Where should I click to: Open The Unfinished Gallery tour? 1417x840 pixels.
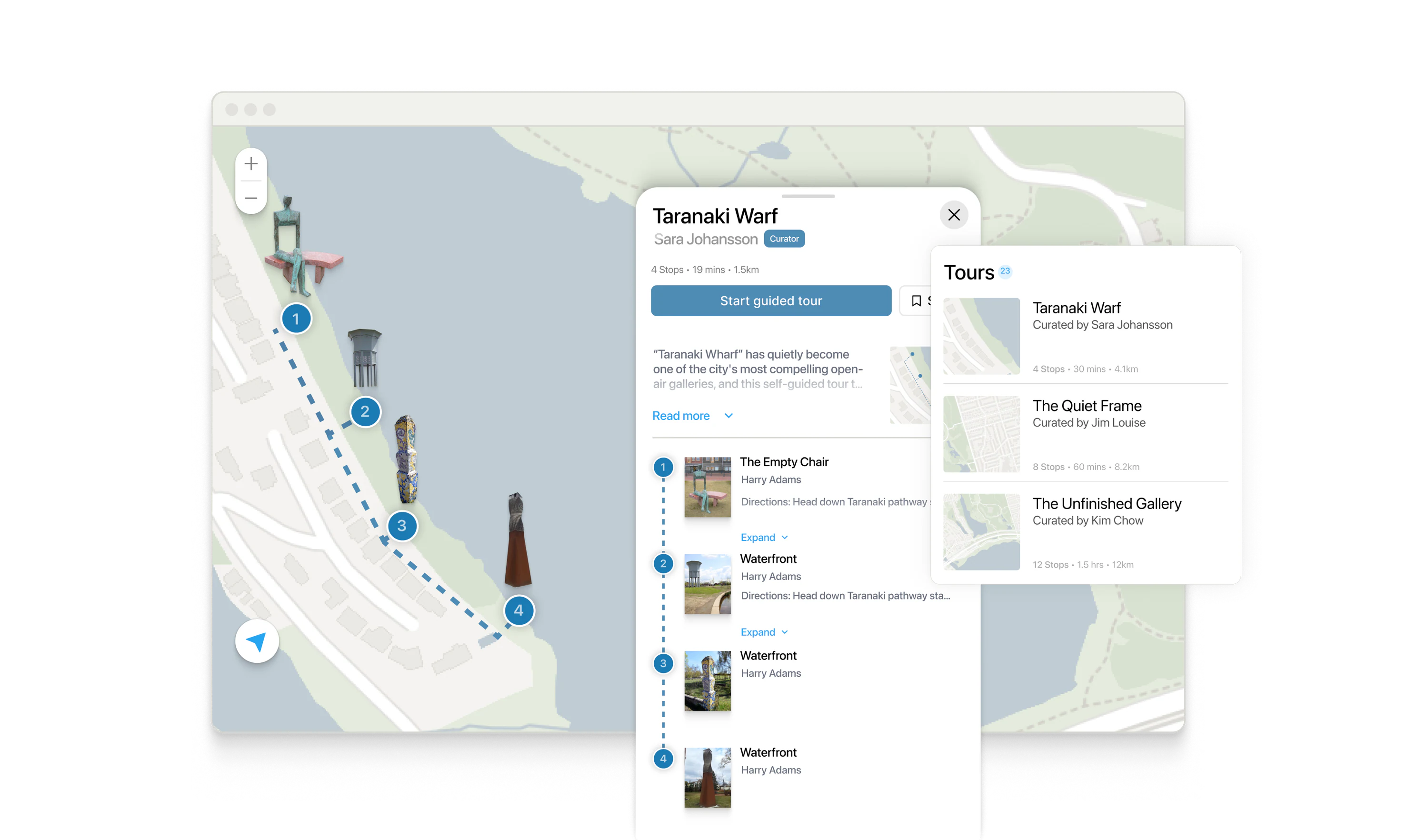click(x=1086, y=532)
